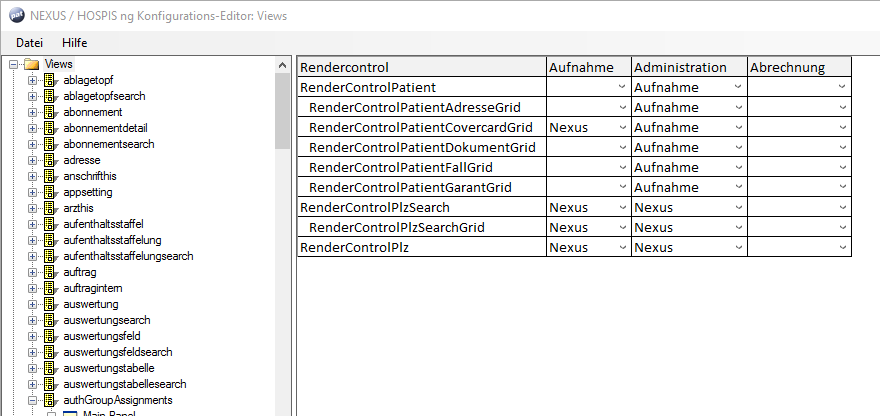Collapse the Views root node
The width and height of the screenshot is (880, 416).
13,64
